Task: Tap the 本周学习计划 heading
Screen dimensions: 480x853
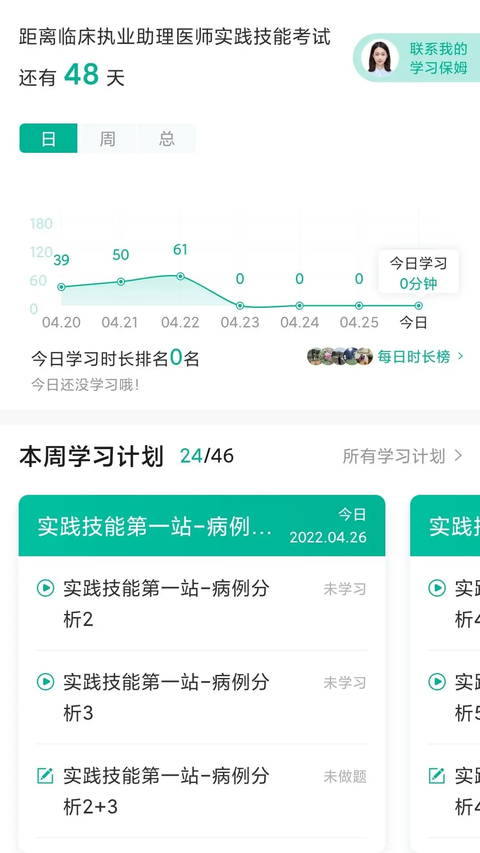Action: pos(91,456)
